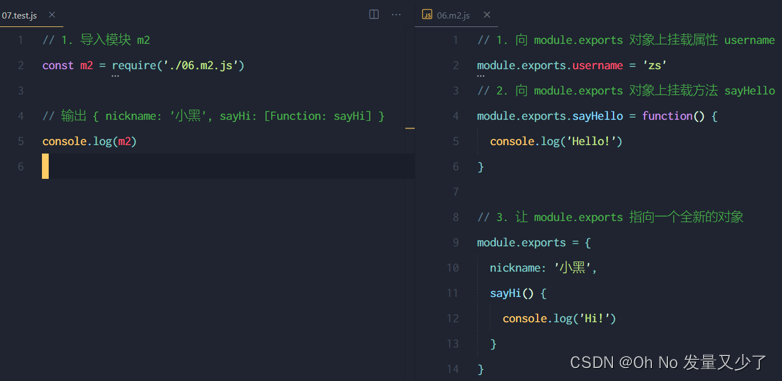This screenshot has width=782, height=381.
Task: Click 'module.exports = {' on line 9
Action: coord(534,243)
